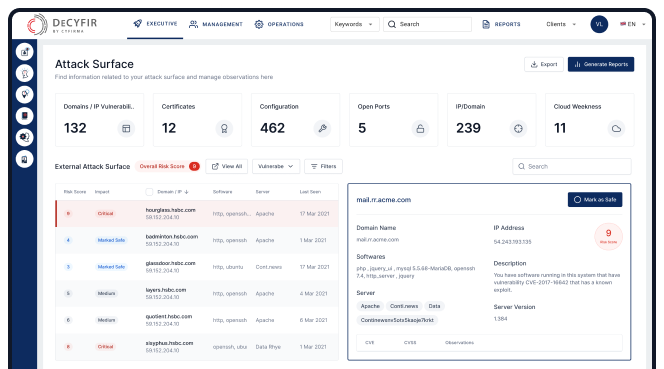Select the quotient.hsbc.com row
The height and width of the screenshot is (369, 664).
[197, 320]
